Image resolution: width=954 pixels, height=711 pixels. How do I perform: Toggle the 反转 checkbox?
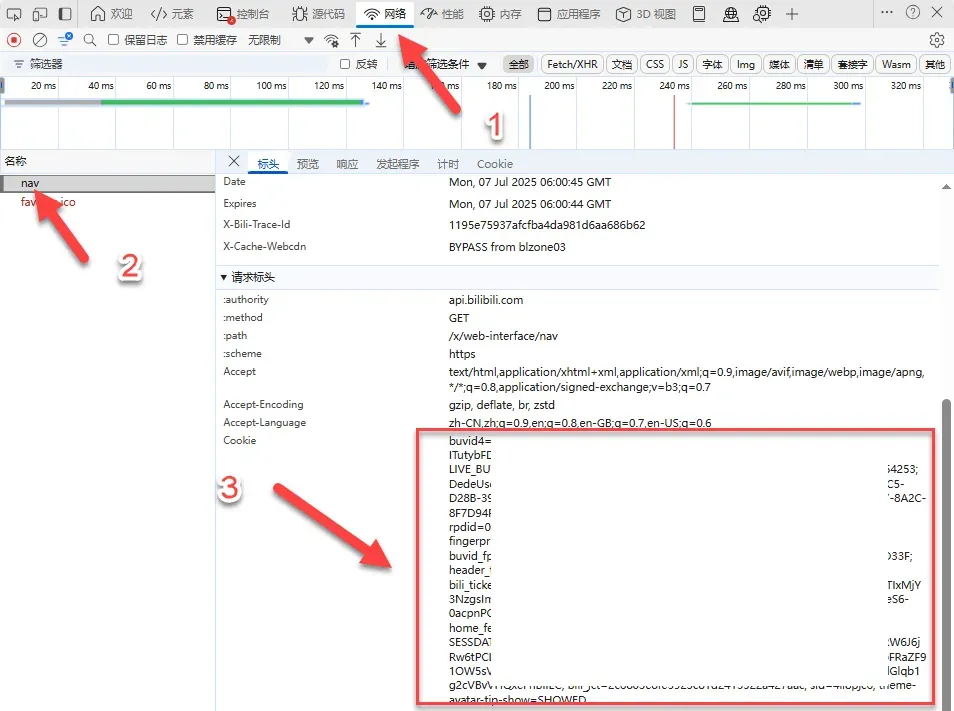tap(346, 64)
